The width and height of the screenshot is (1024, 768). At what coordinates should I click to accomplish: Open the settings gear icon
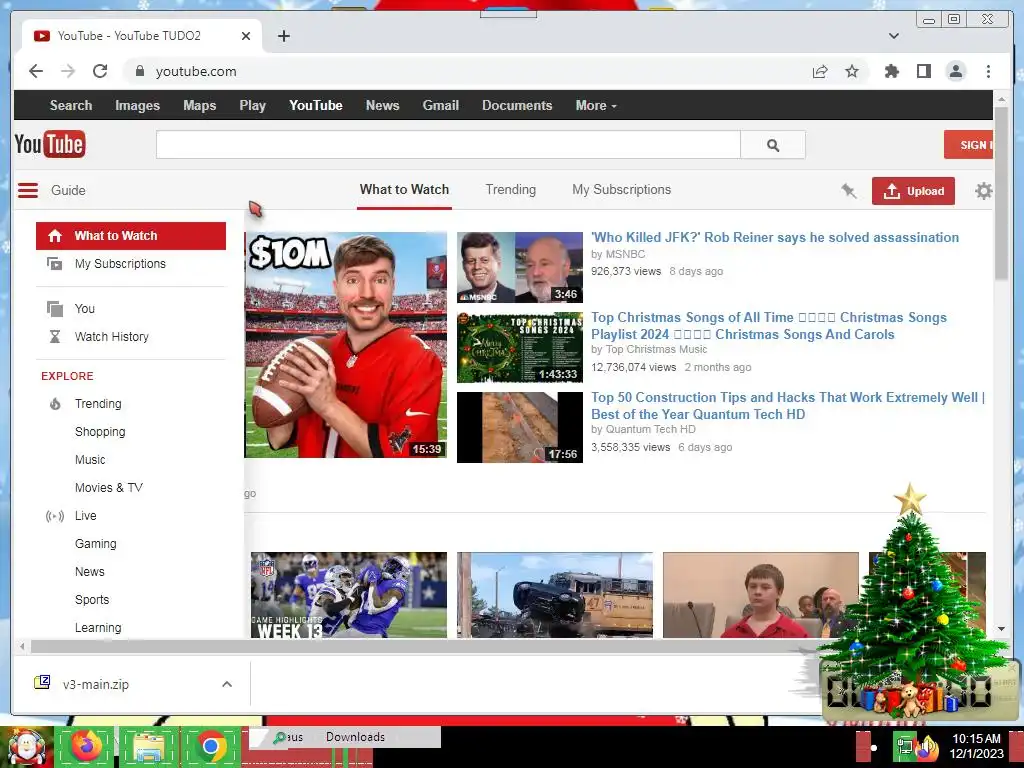(984, 191)
